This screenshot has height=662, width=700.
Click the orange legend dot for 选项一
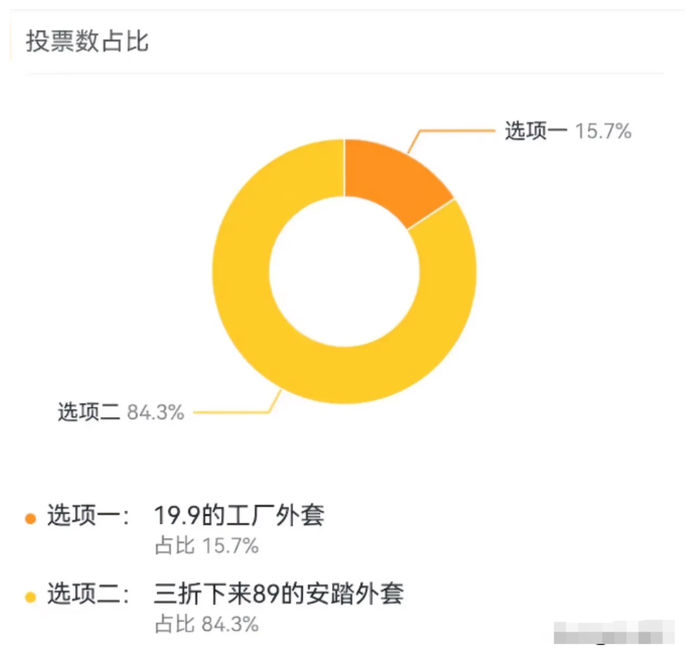point(30,518)
